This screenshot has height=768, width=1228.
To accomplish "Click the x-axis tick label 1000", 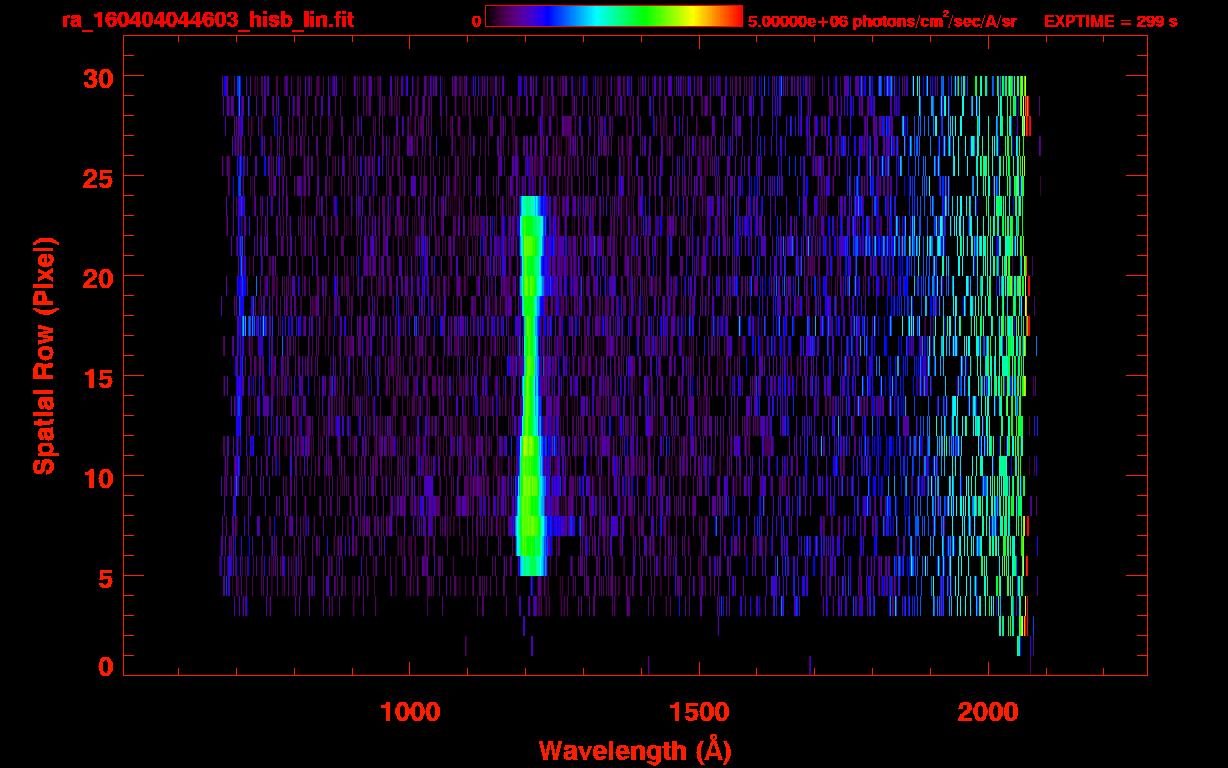I will (409, 712).
